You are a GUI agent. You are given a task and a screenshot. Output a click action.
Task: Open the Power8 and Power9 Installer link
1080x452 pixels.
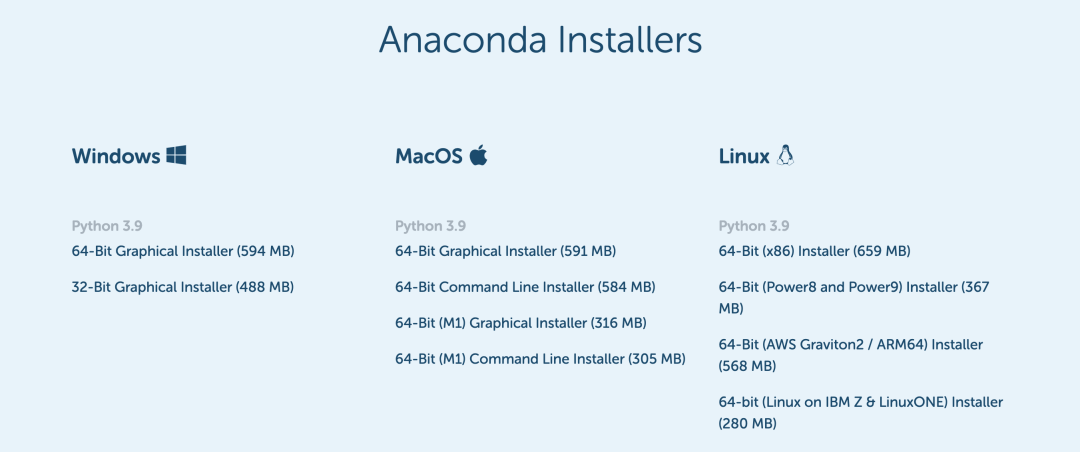point(854,298)
